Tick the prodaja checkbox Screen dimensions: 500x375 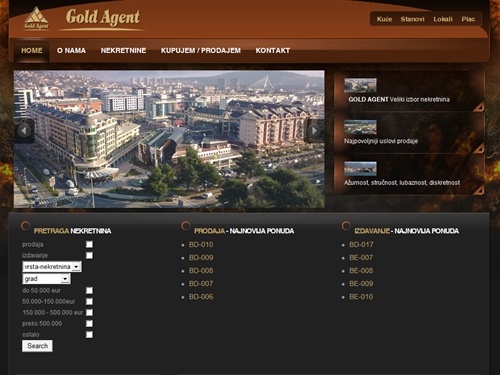coord(89,244)
